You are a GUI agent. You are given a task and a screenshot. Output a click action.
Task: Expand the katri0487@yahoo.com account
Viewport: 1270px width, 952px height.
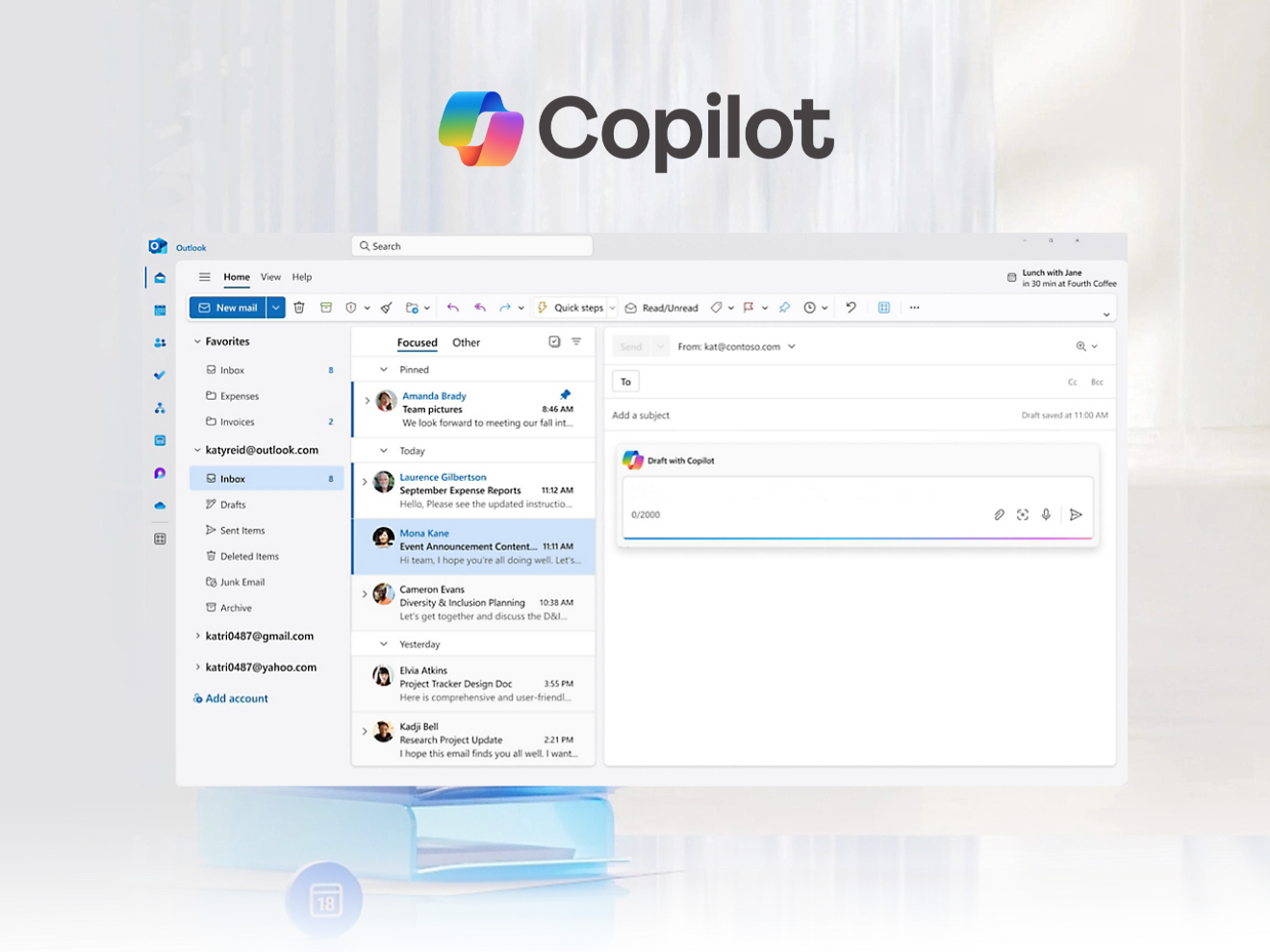click(x=197, y=666)
